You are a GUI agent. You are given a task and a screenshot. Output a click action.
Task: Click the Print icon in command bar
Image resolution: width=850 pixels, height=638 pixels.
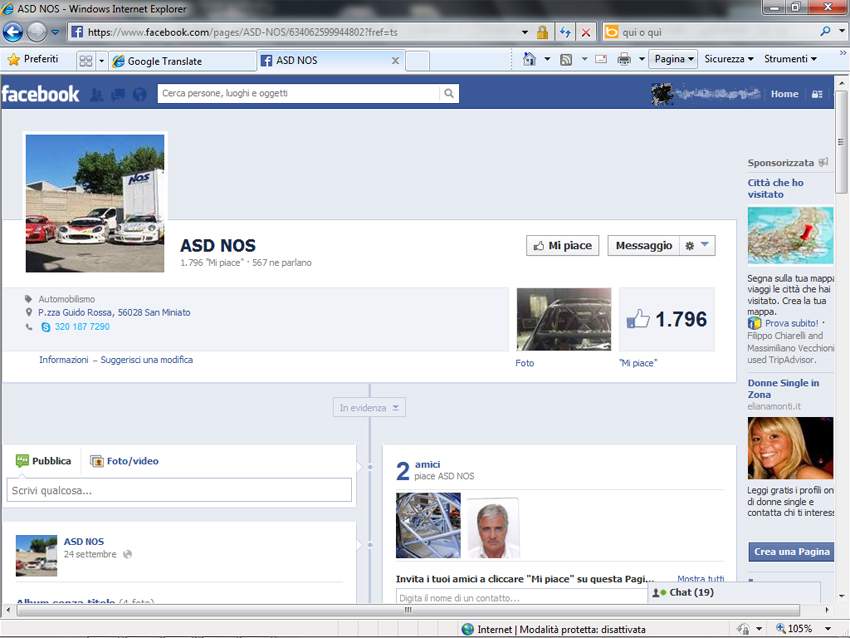coord(624,59)
